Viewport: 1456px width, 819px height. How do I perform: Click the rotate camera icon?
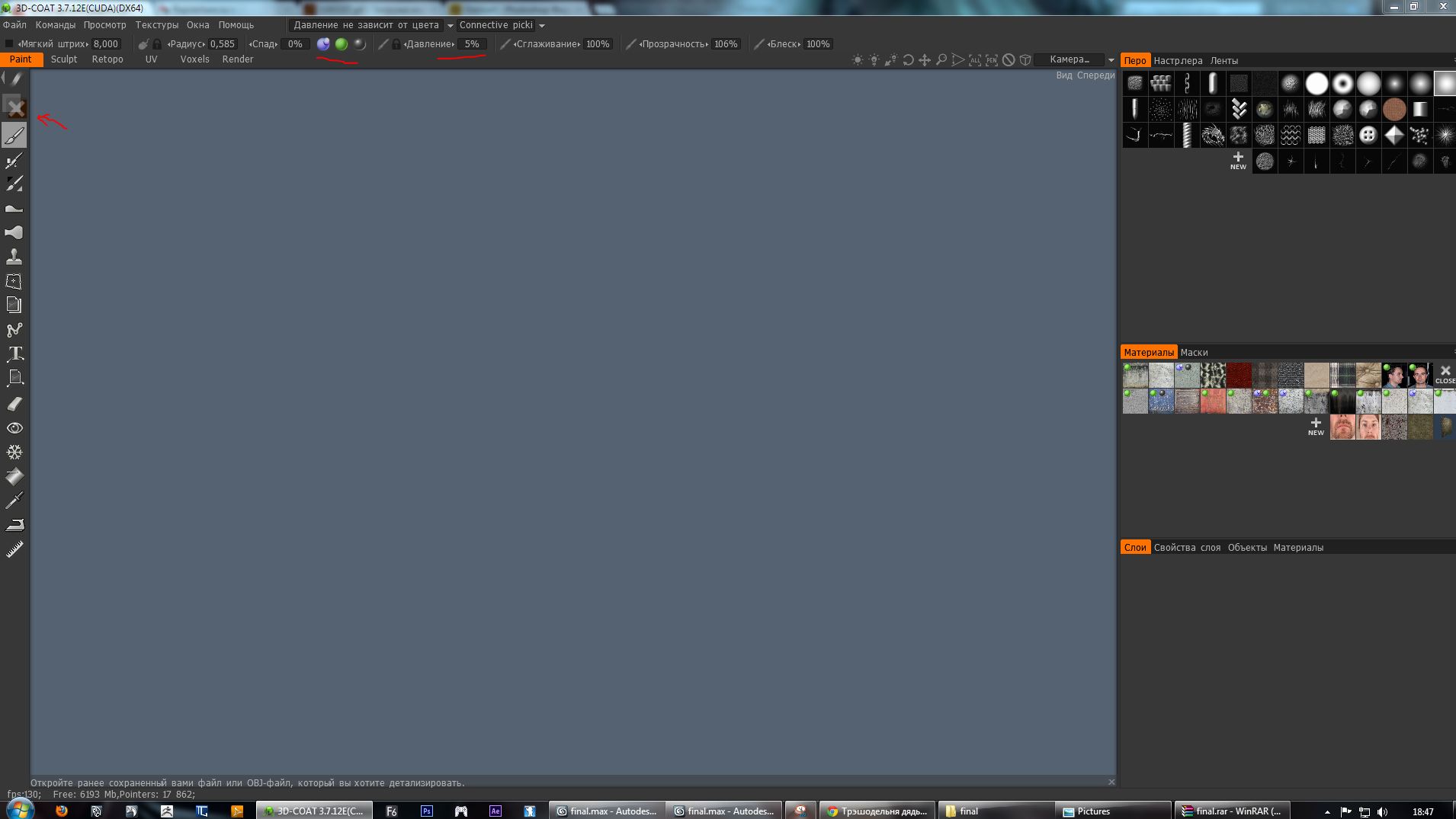[908, 60]
